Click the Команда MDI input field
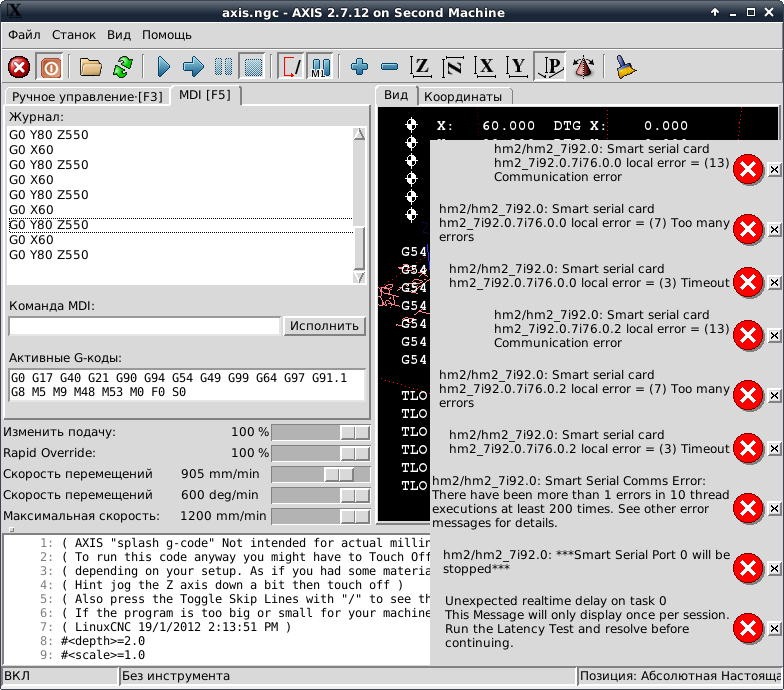This screenshot has width=784, height=690. click(x=144, y=326)
